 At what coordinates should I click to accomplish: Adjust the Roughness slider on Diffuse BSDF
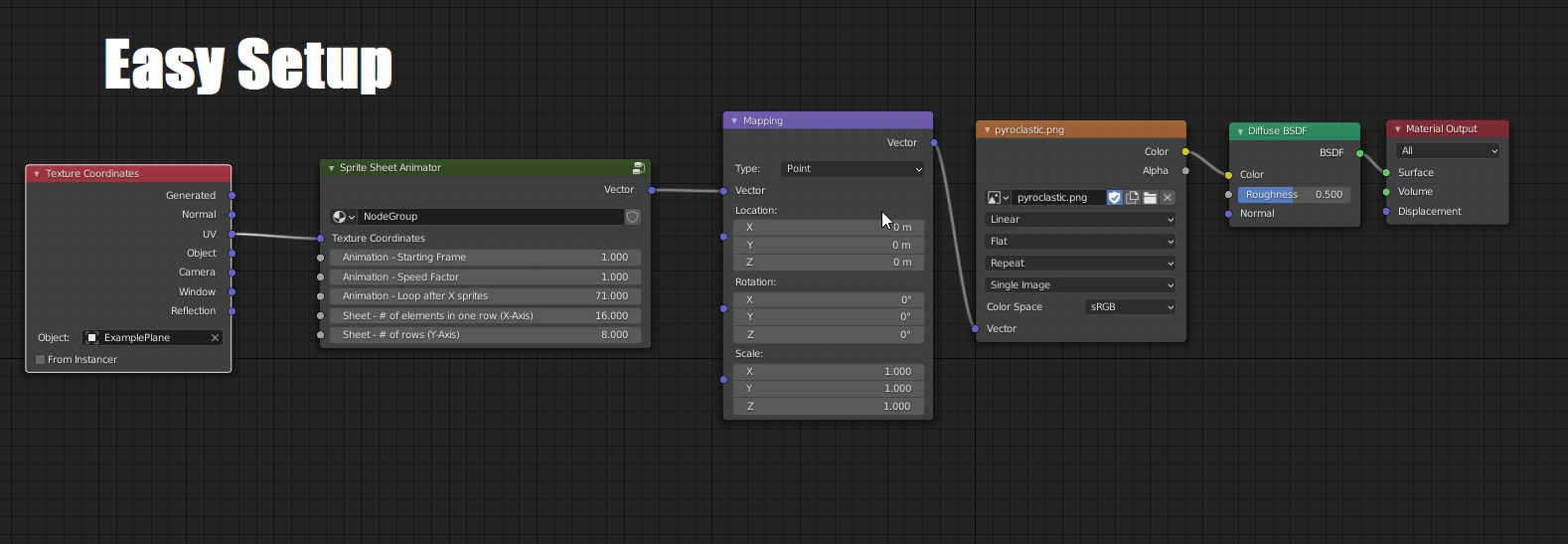[1294, 195]
